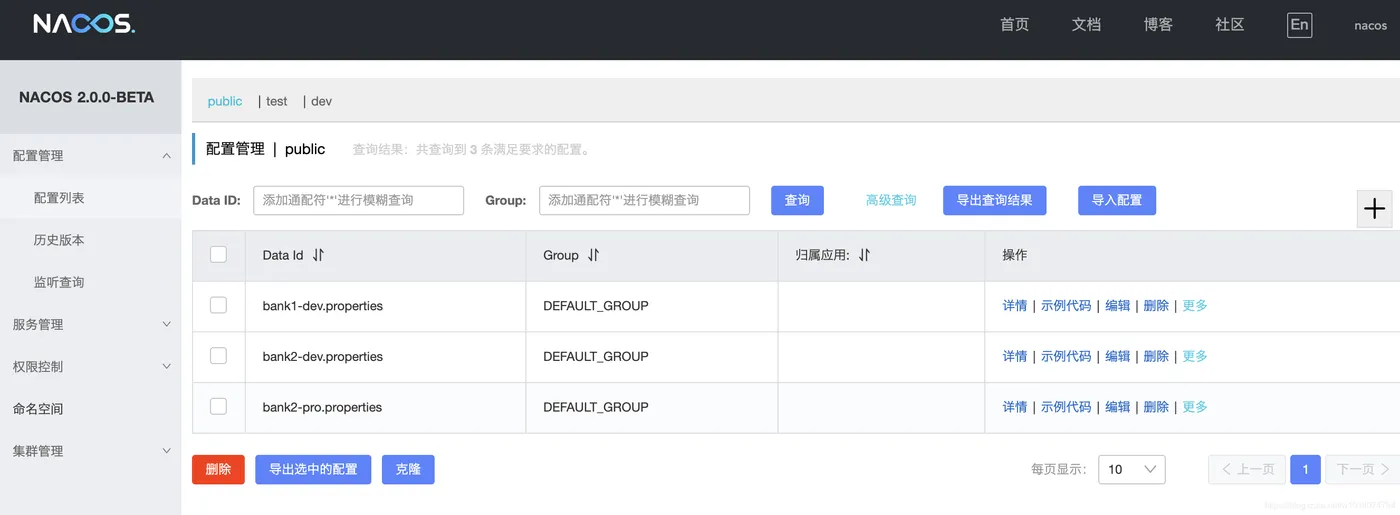Check the bank2-pro.properties row checkbox
The image size is (1400, 515).
tap(218, 406)
